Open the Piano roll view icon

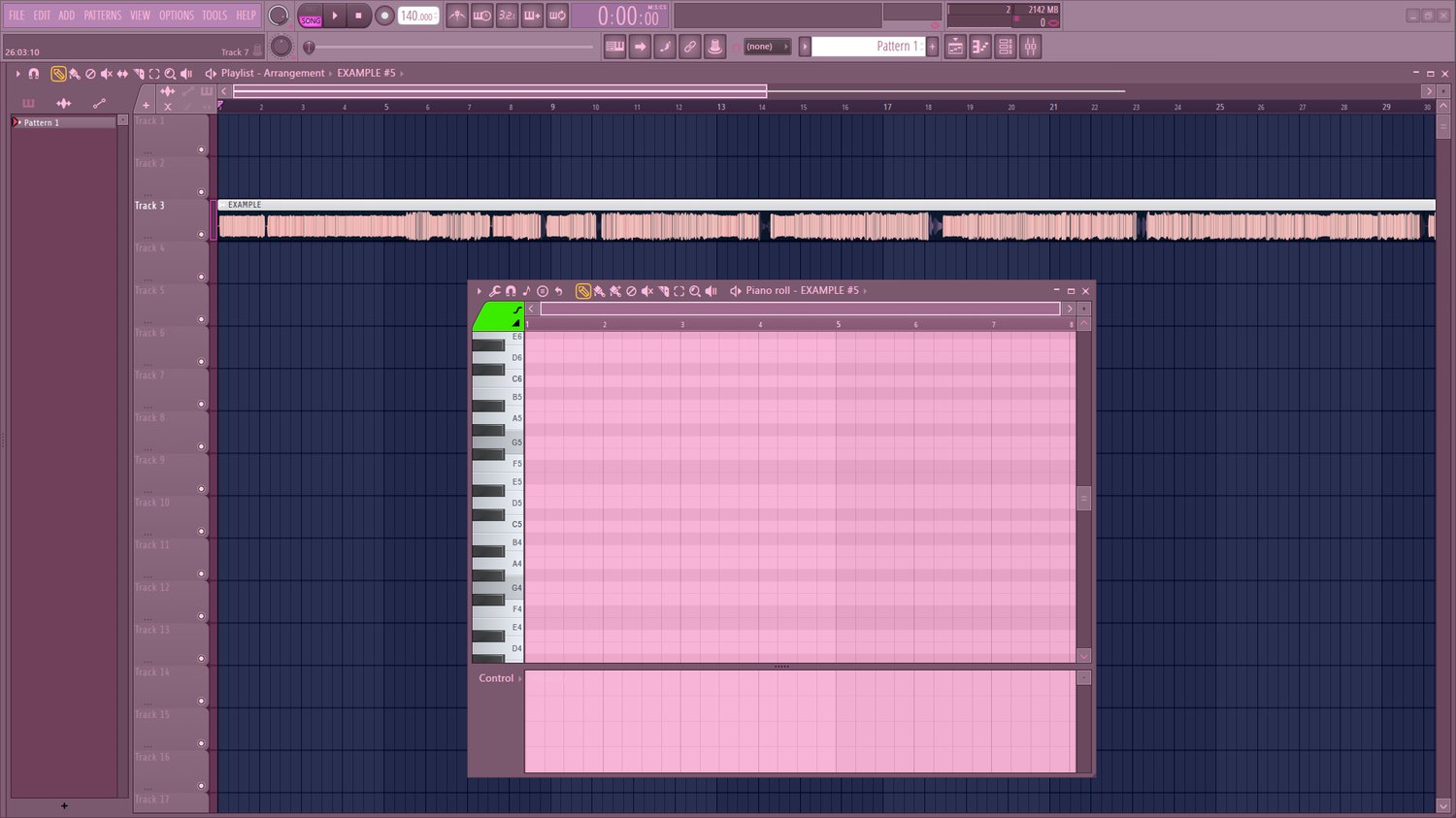click(x=980, y=47)
